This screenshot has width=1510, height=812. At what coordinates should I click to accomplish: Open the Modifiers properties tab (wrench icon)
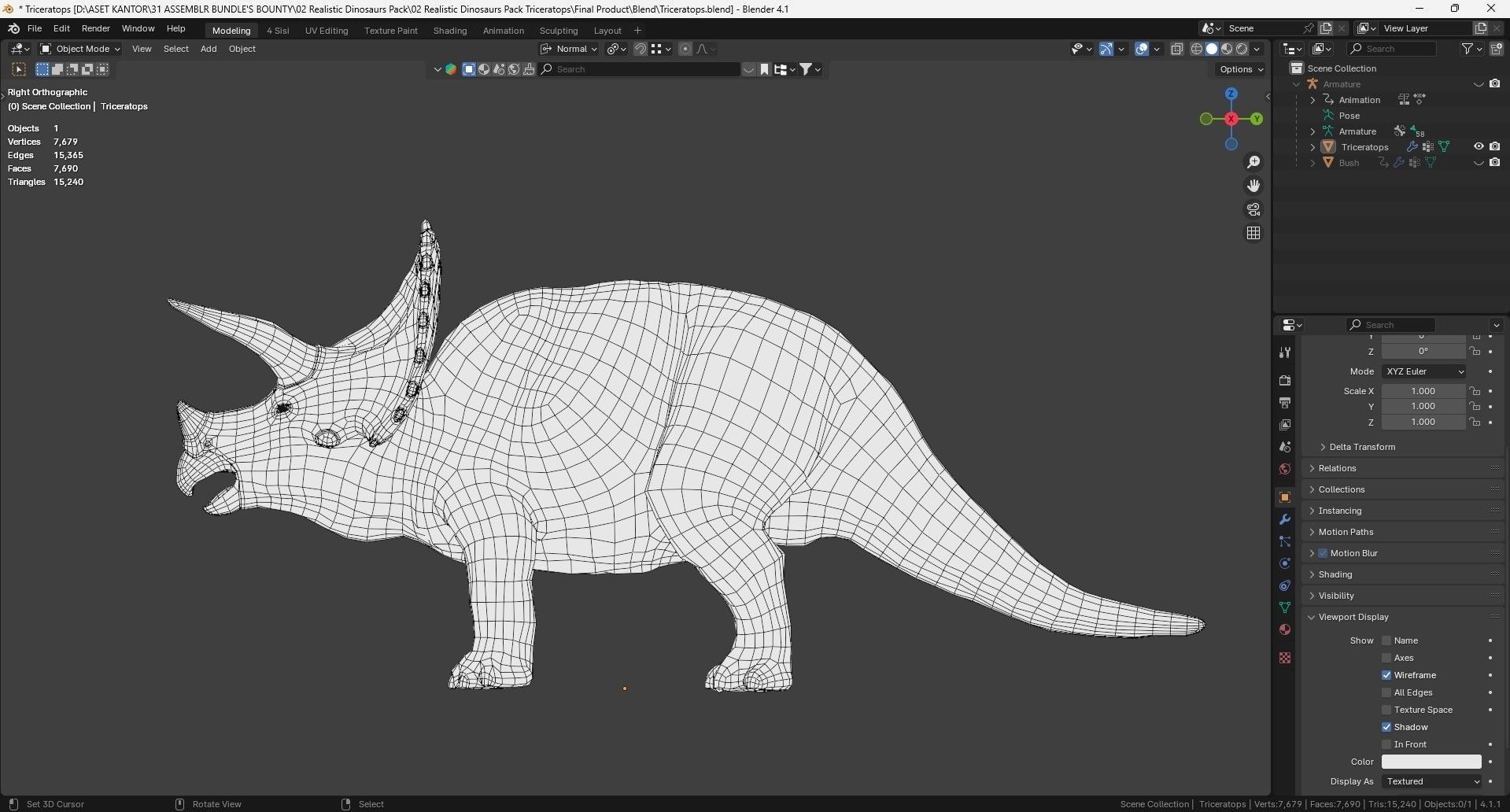point(1285,519)
